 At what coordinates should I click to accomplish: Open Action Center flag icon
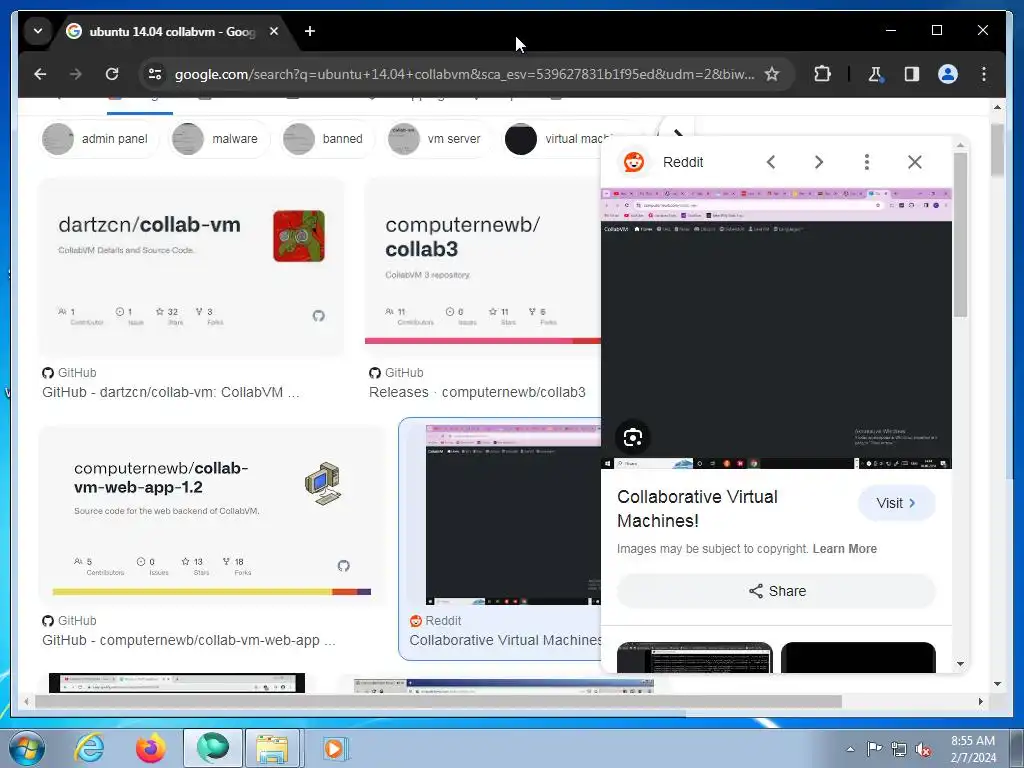[874, 749]
